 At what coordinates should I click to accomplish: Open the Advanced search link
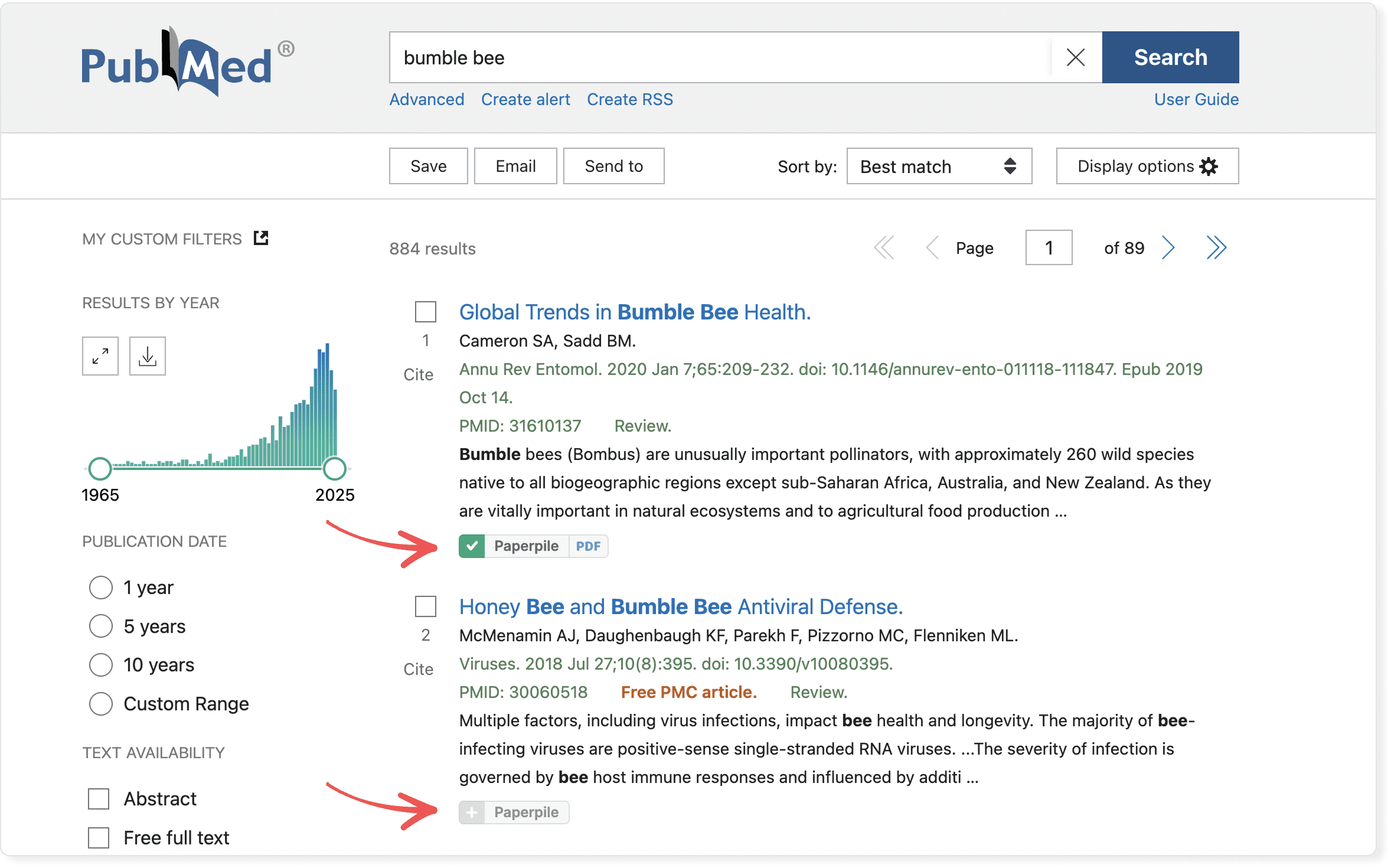[x=426, y=99]
